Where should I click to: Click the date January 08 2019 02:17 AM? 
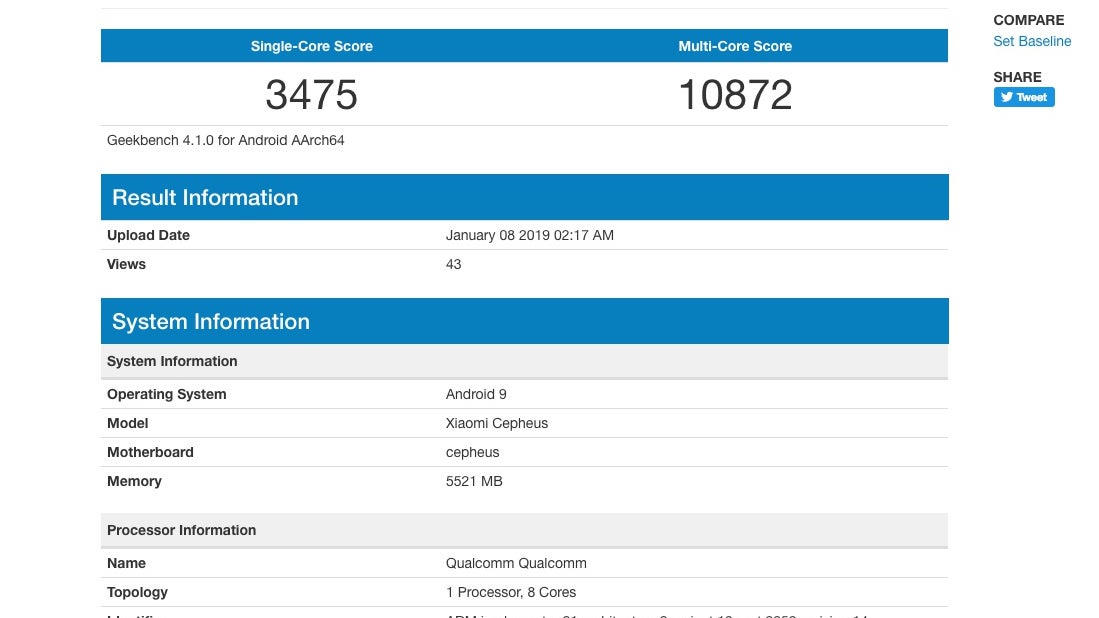coord(530,235)
